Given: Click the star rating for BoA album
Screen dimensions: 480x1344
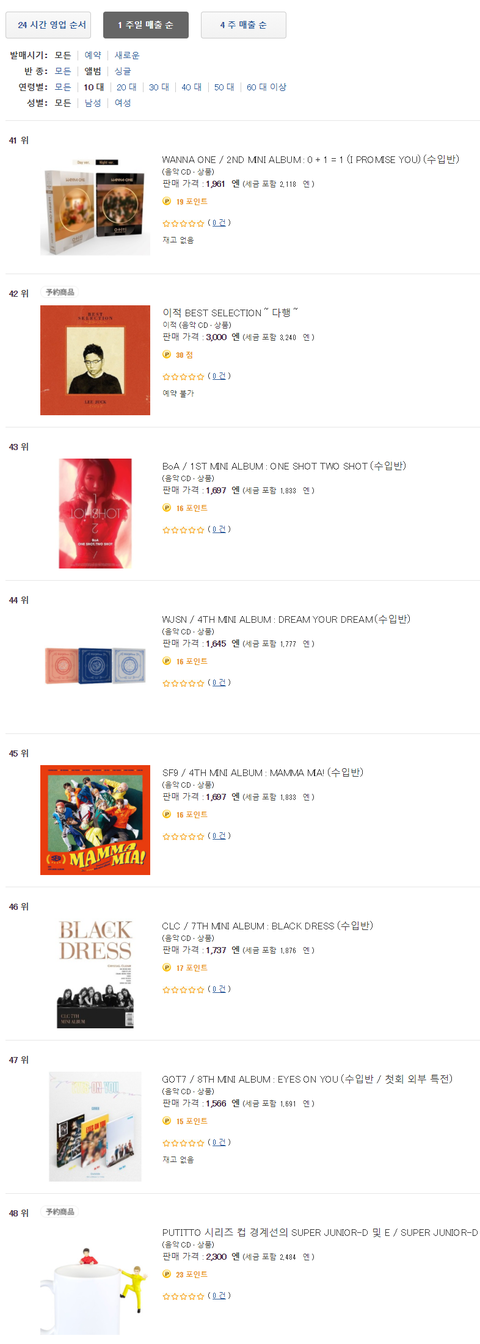Looking at the screenshot, I should (x=183, y=530).
